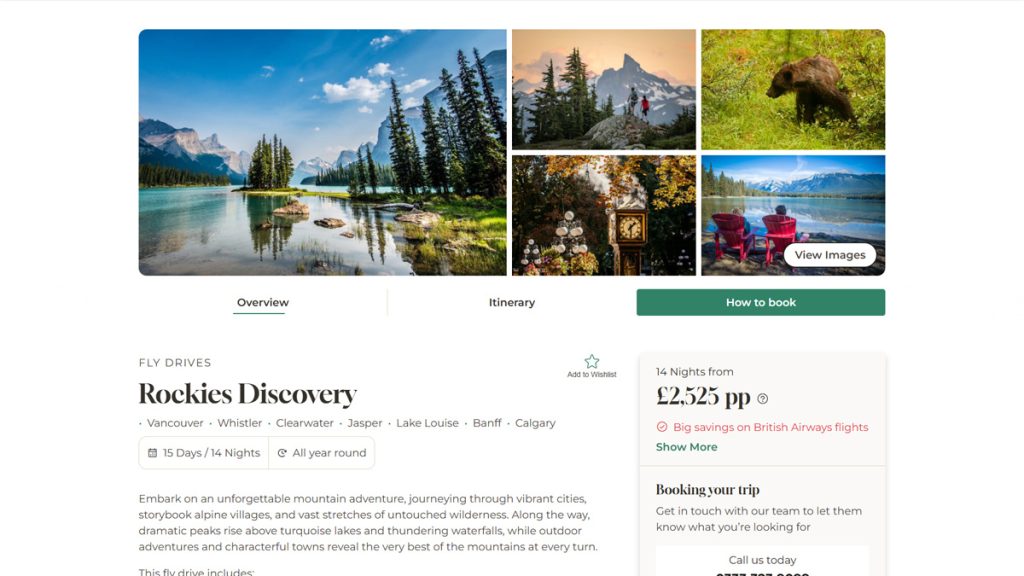Viewport: 1024px width, 576px height.
Task: Click the Big savings on British Airways flights text
Action: click(x=771, y=427)
